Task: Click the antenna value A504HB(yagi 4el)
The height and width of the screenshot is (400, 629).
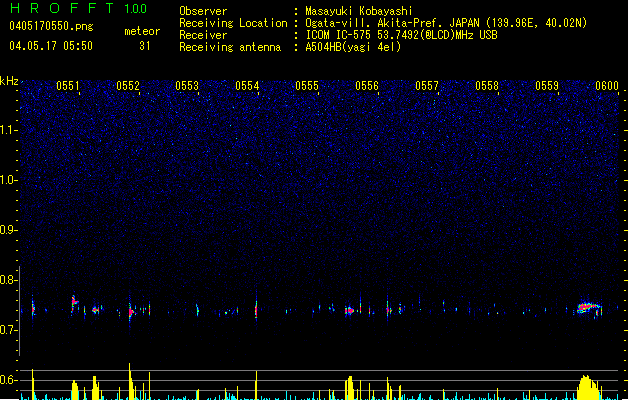Action: click(x=353, y=47)
